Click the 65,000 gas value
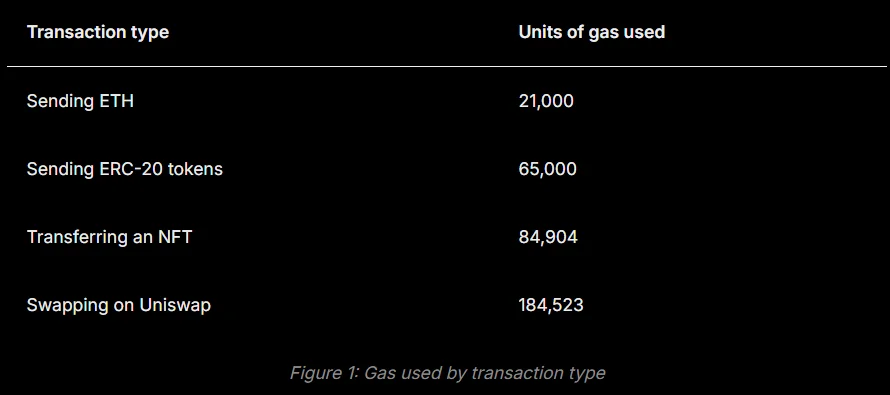The height and width of the screenshot is (395, 890). coord(547,169)
